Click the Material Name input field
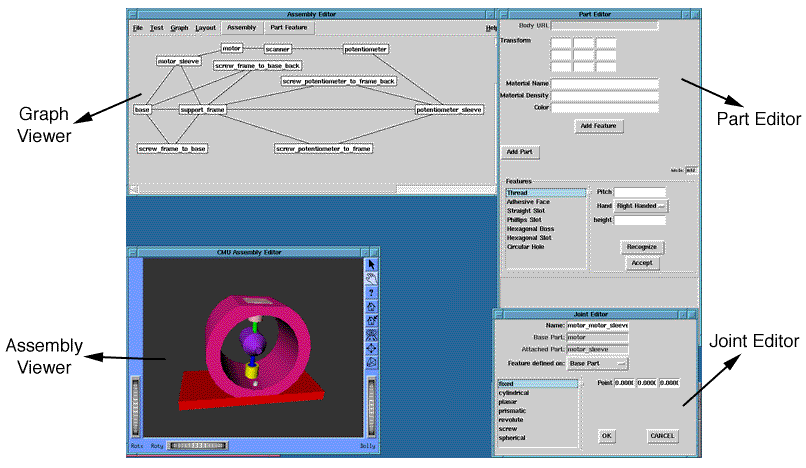 604,84
